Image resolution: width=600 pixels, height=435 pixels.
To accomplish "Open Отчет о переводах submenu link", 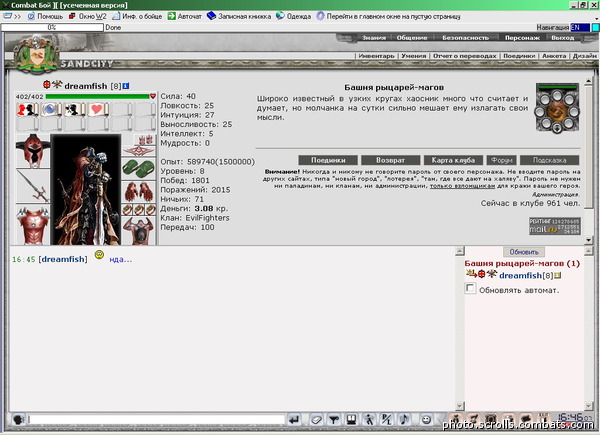I will point(465,55).
